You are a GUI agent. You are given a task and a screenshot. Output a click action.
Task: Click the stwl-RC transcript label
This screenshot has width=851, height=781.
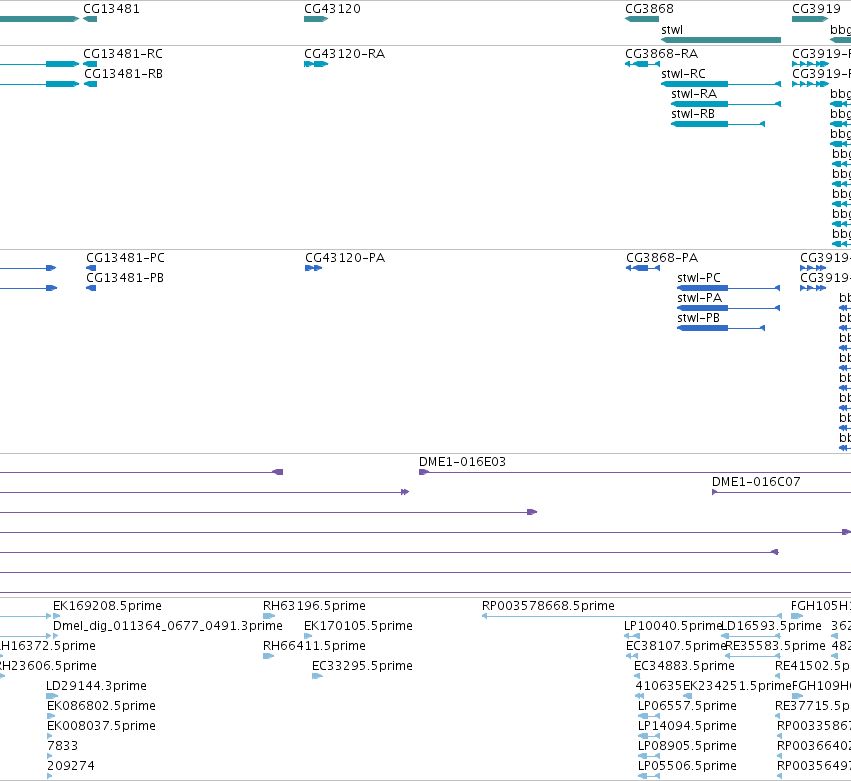683,74
